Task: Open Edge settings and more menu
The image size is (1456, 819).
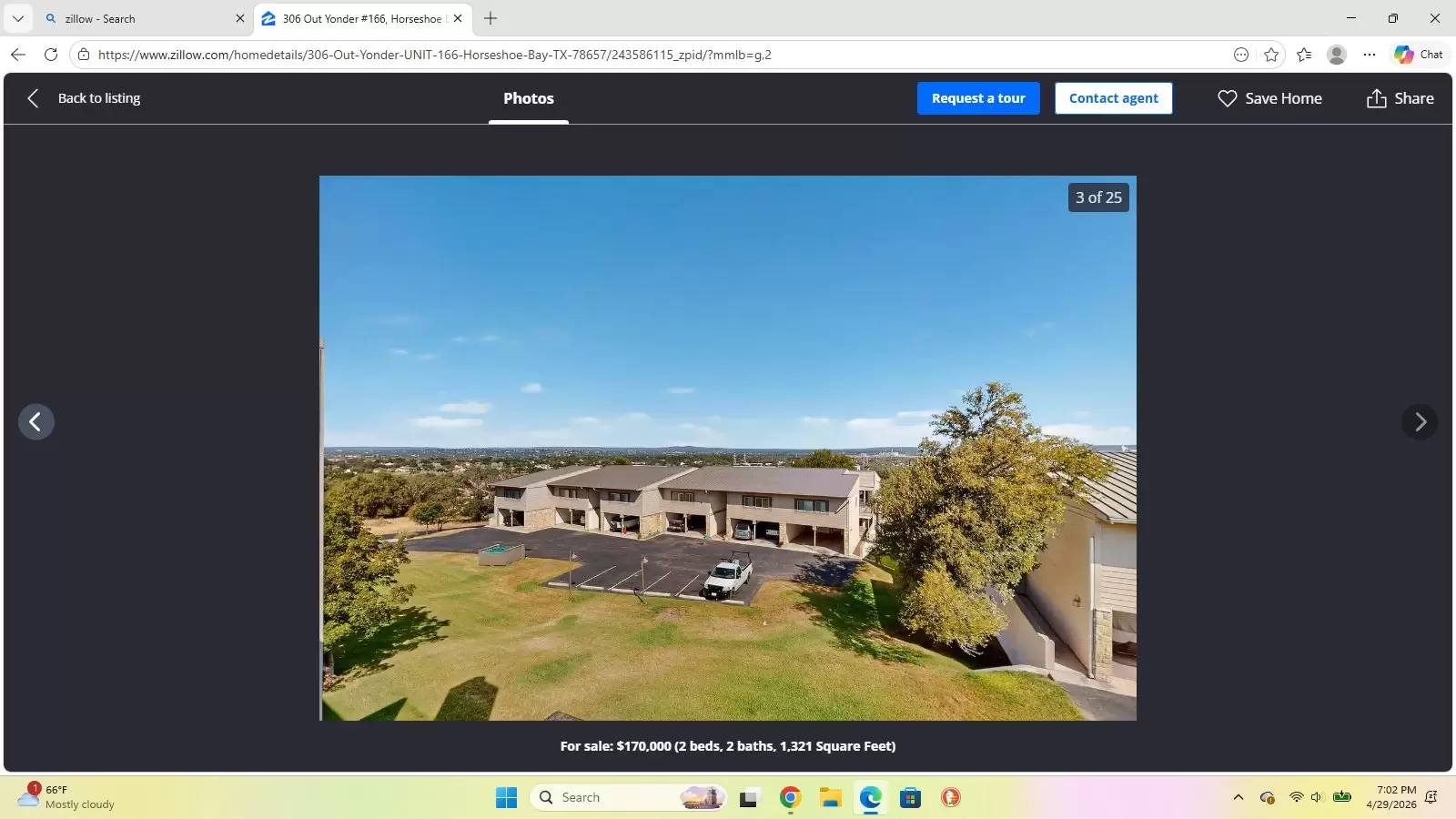Action: click(x=1370, y=55)
